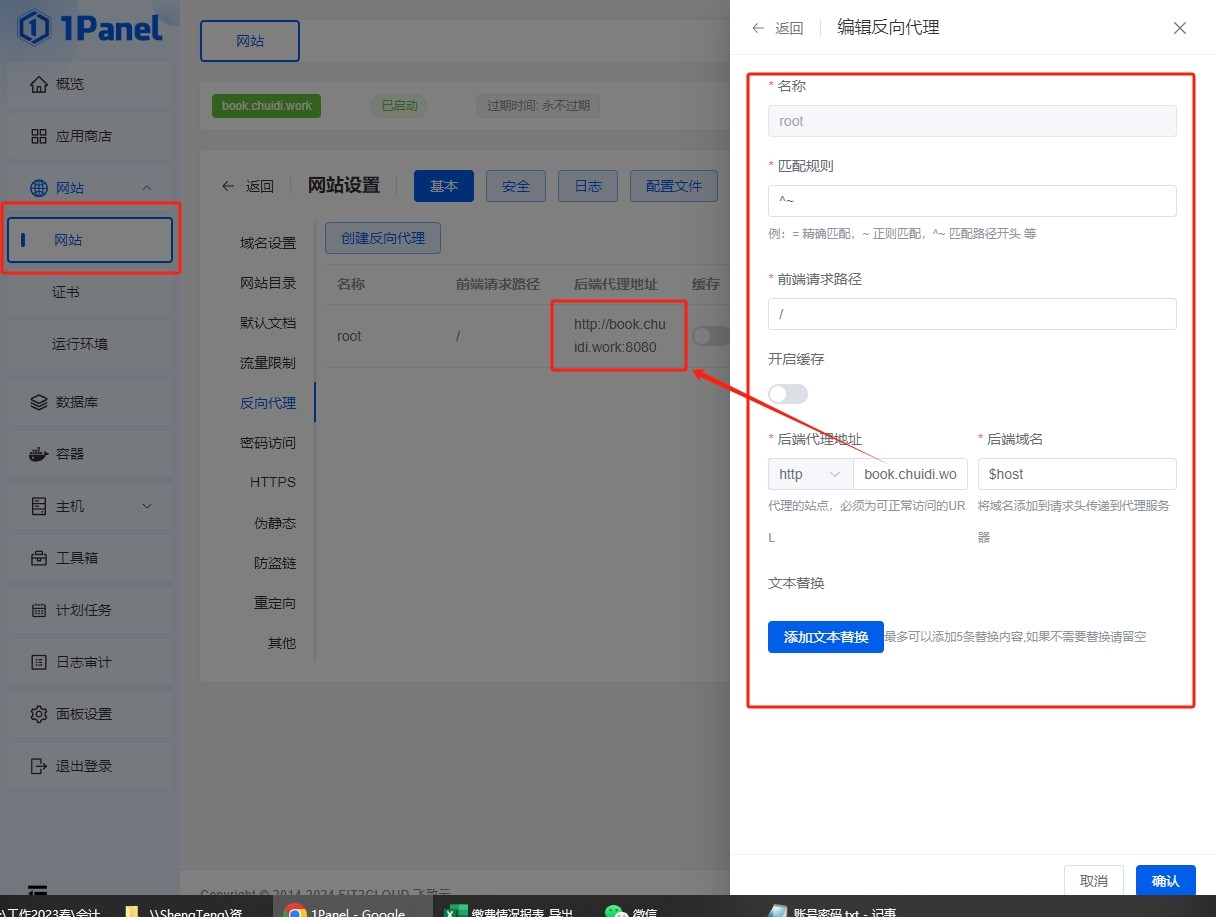The image size is (1216, 917).
Task: Open 计划任务 scheduled tasks
Action: coord(90,610)
